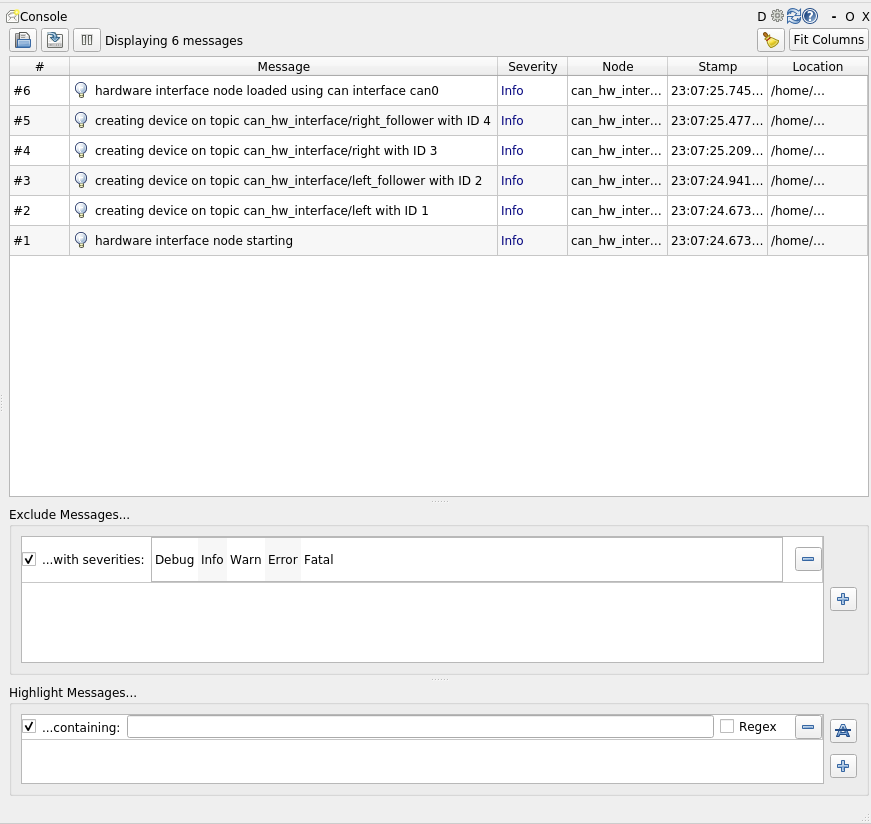Uncheck the containing highlight filter checkbox
This screenshot has height=824, width=871.
click(29, 727)
